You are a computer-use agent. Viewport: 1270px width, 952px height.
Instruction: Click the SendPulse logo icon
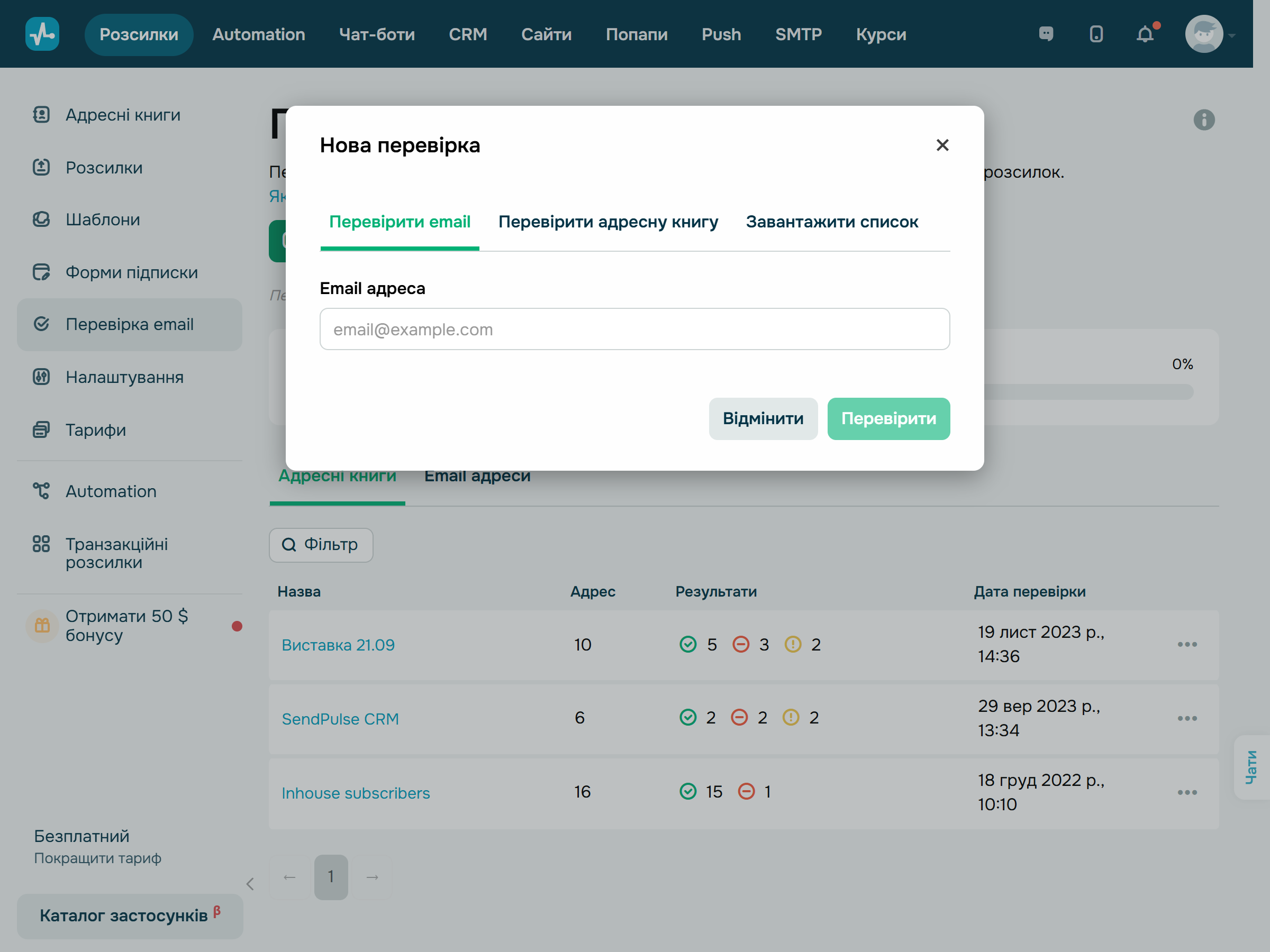[42, 34]
